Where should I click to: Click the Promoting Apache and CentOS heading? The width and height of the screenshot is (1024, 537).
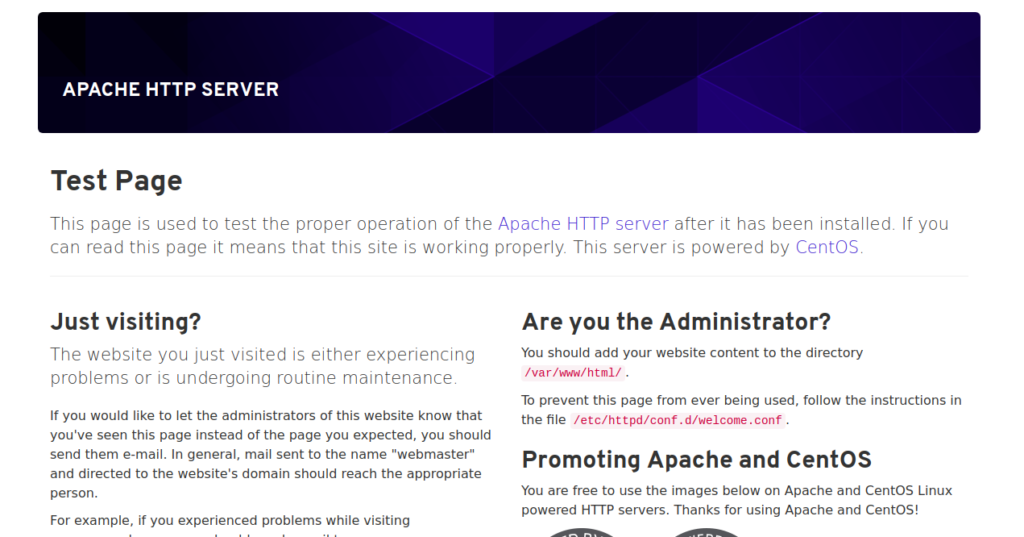(x=696, y=459)
